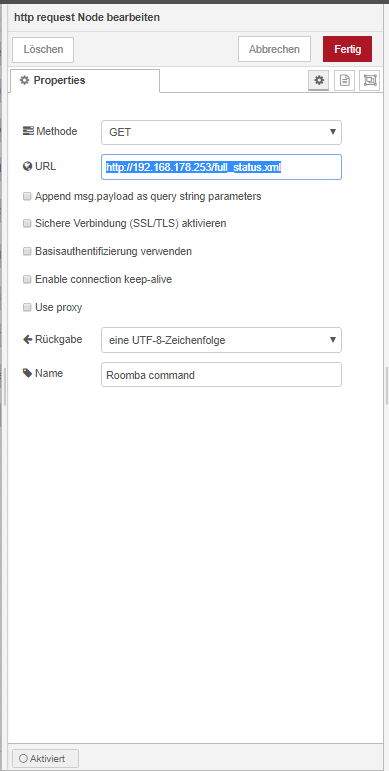Click the Löschen button
Image resolution: width=389 pixels, height=771 pixels.
pos(43,50)
